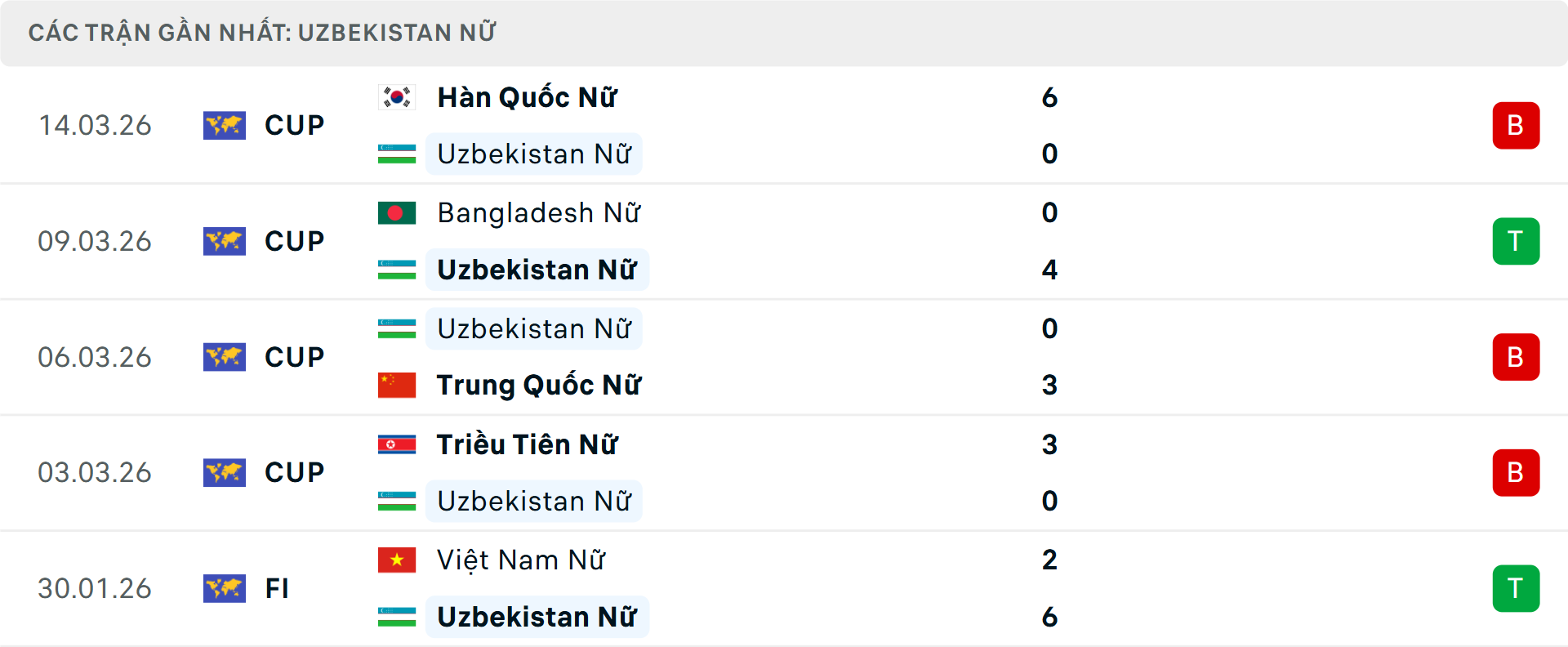Open the Hàn Quốc Nữ team page
Viewport: 1568px width, 647px height.
tap(526, 96)
